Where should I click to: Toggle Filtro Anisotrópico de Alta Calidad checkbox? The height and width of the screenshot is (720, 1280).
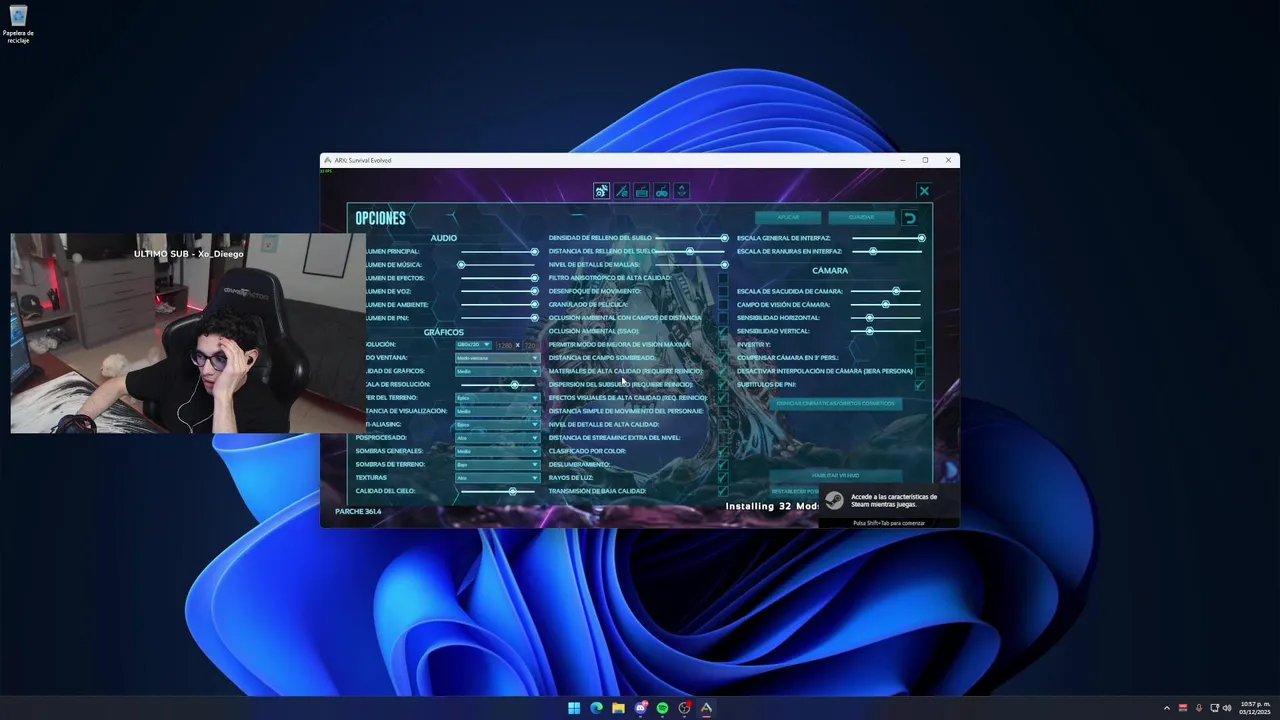coord(723,278)
